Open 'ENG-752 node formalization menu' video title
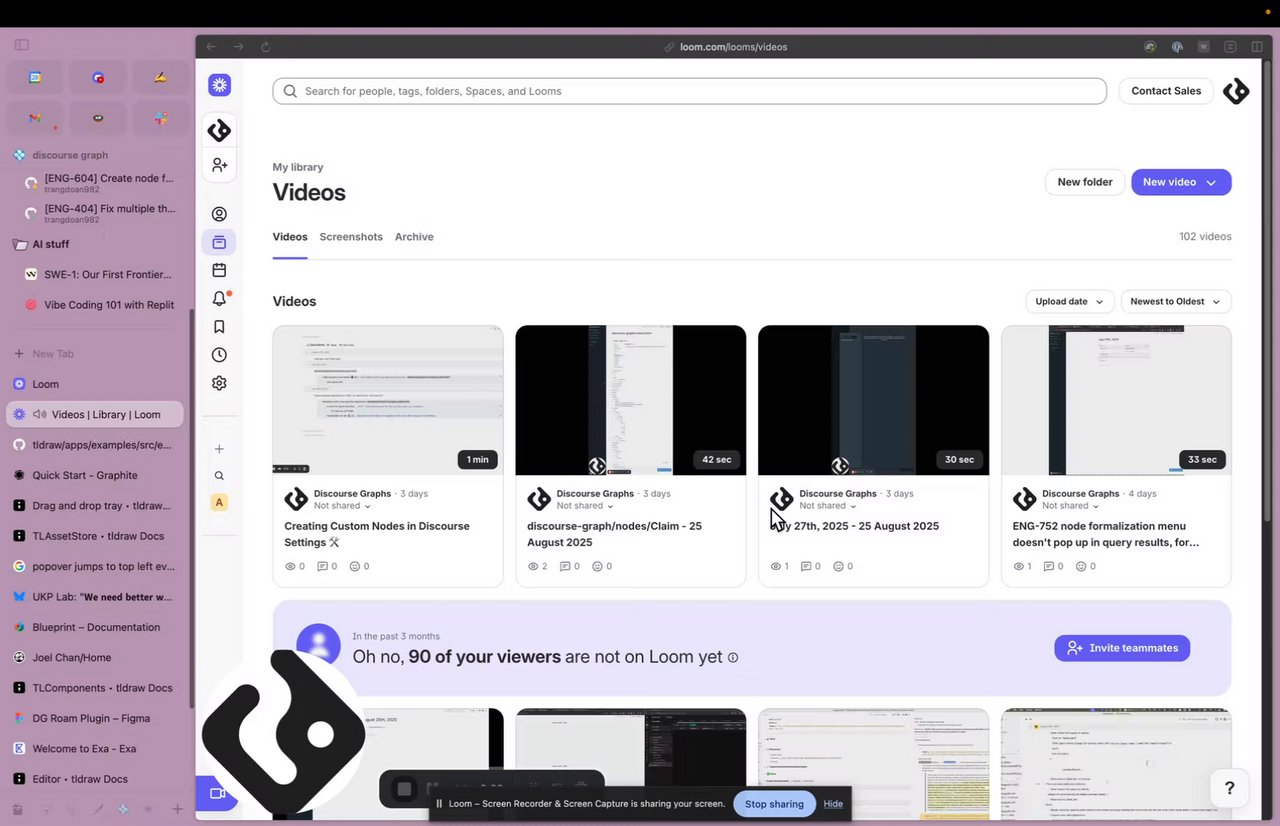The image size is (1280, 826). [x=1106, y=534]
